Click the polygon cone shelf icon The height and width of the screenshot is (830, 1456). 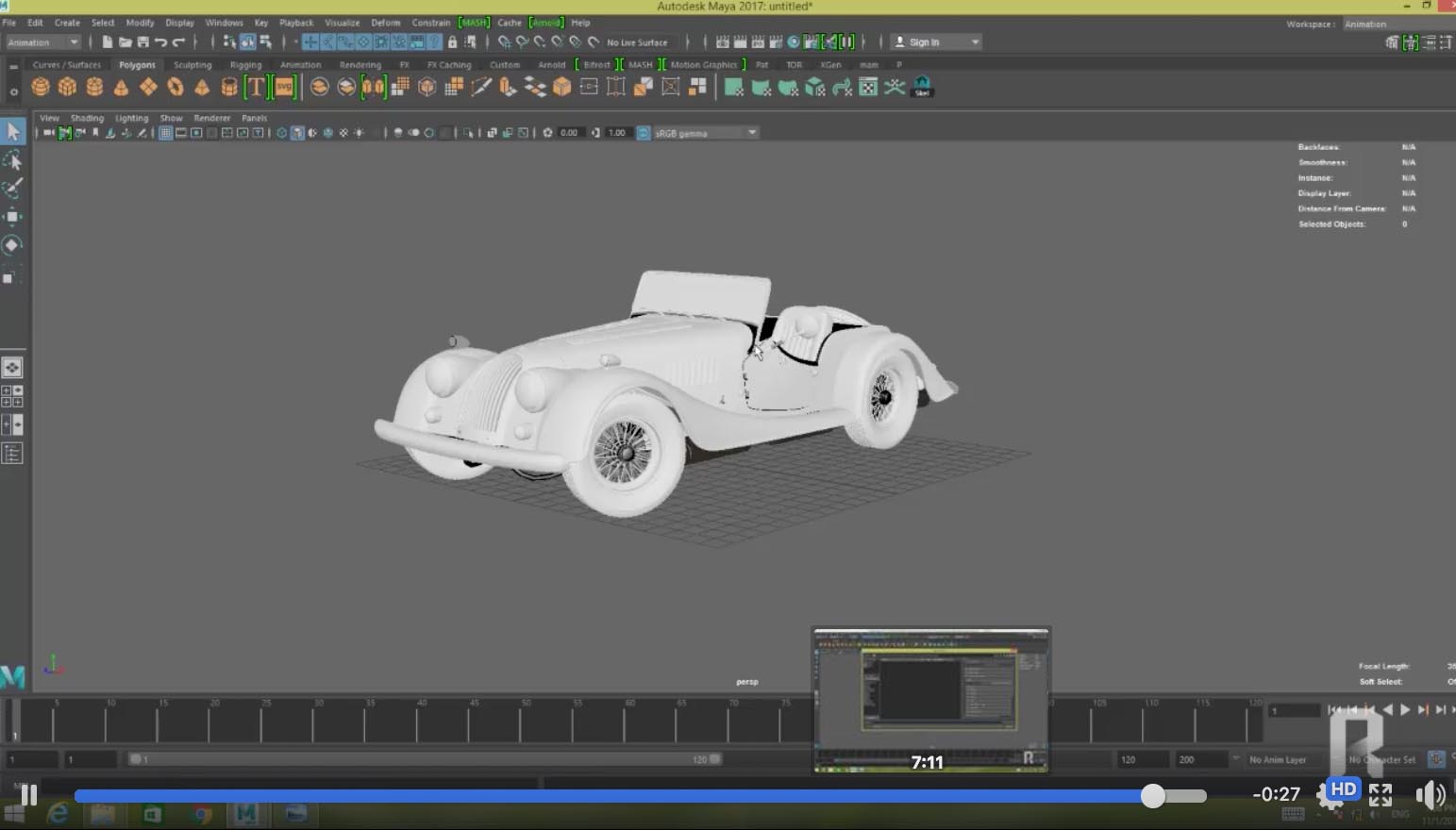coord(121,88)
